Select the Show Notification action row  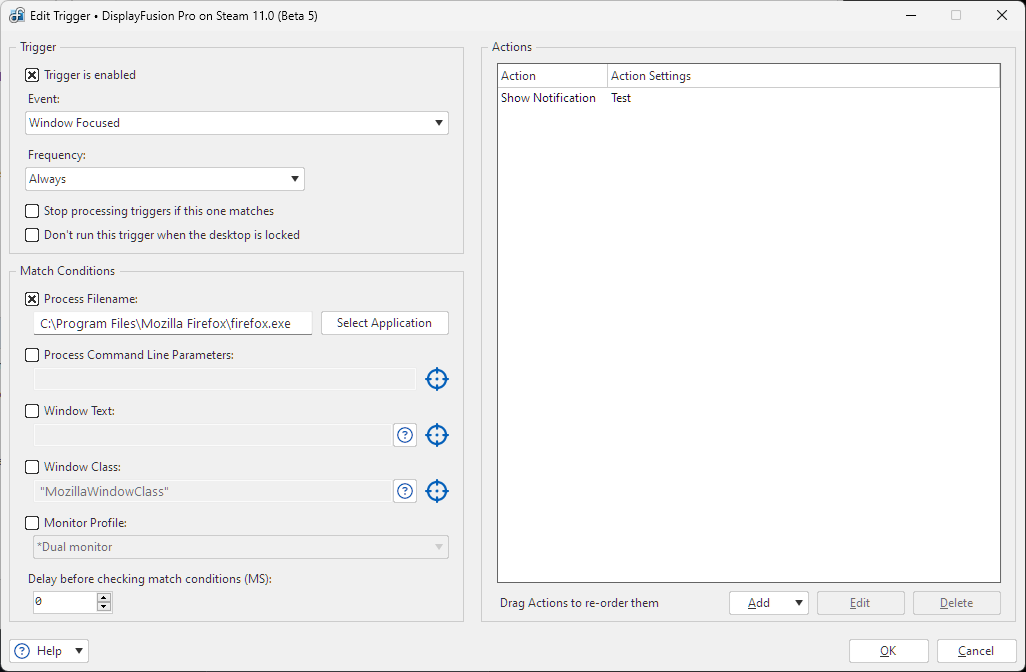(548, 98)
